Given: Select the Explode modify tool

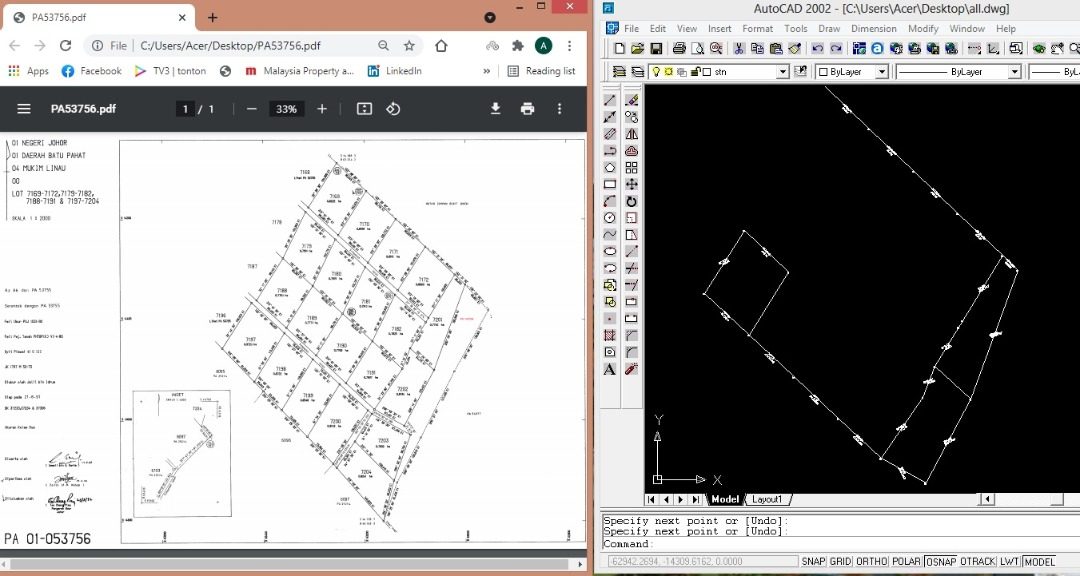Looking at the screenshot, I should 632,369.
